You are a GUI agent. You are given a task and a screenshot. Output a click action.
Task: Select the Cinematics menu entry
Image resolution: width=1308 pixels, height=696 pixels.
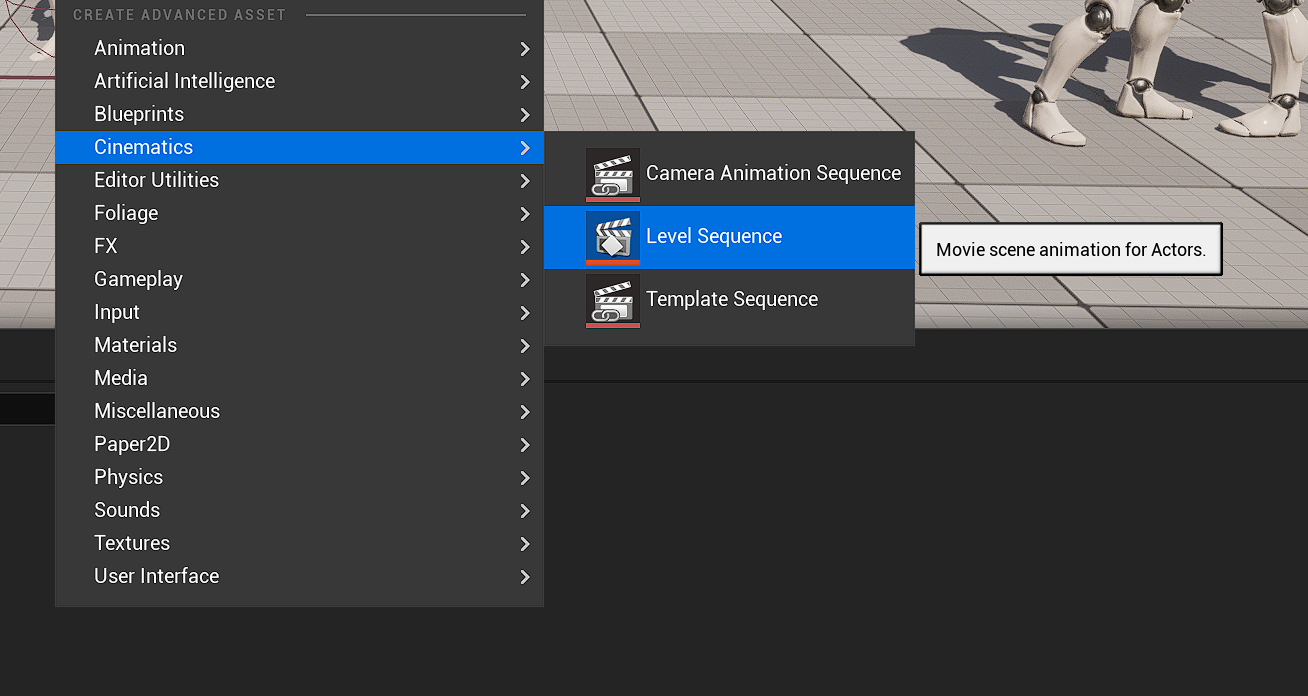pos(299,147)
